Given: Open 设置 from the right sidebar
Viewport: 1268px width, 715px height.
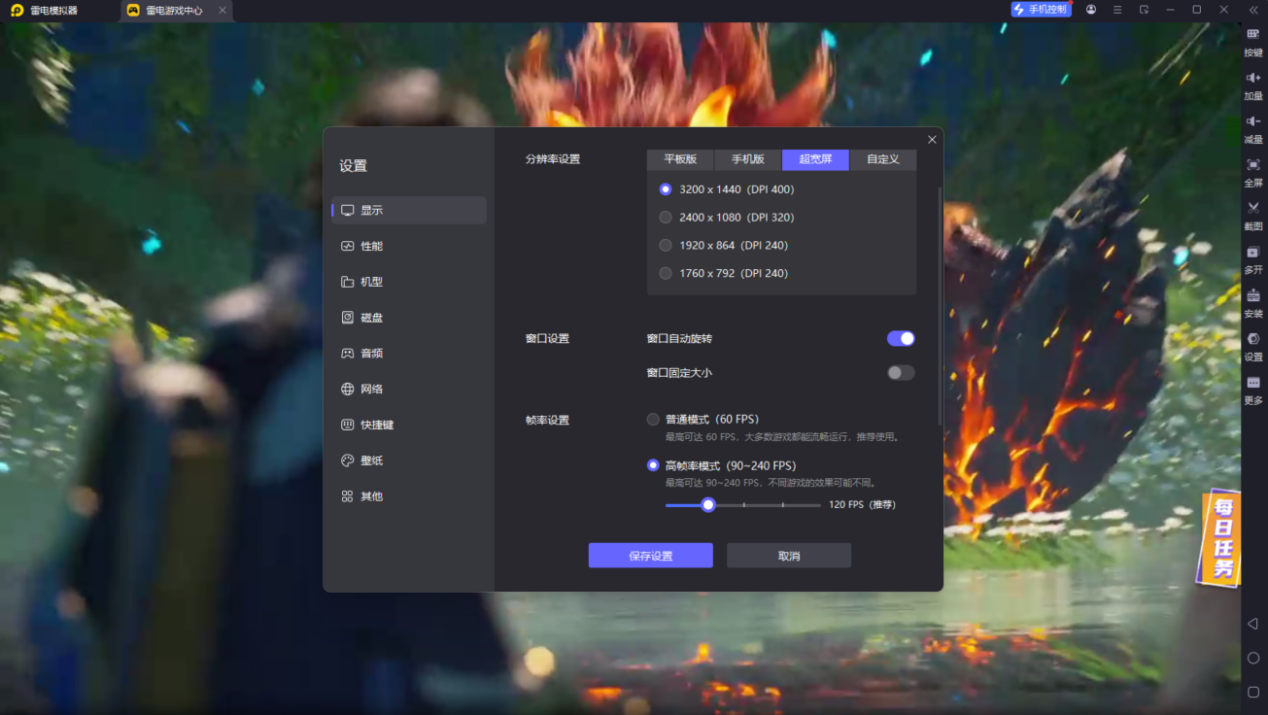Looking at the screenshot, I should pos(1253,346).
